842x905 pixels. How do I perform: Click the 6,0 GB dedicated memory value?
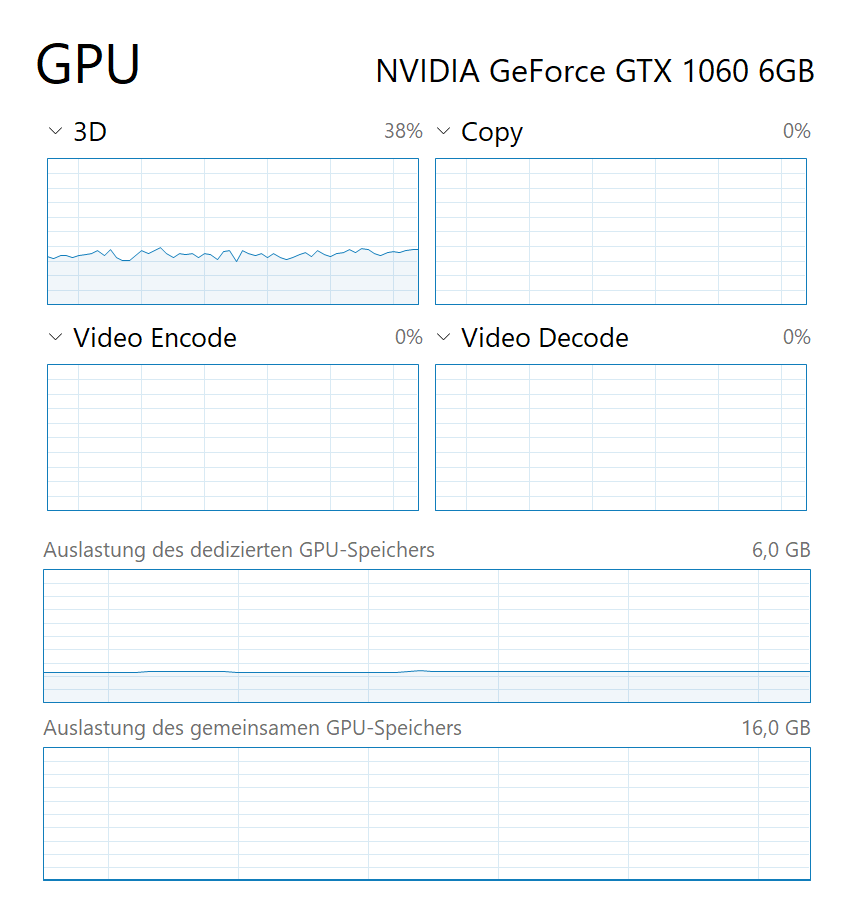point(781,550)
